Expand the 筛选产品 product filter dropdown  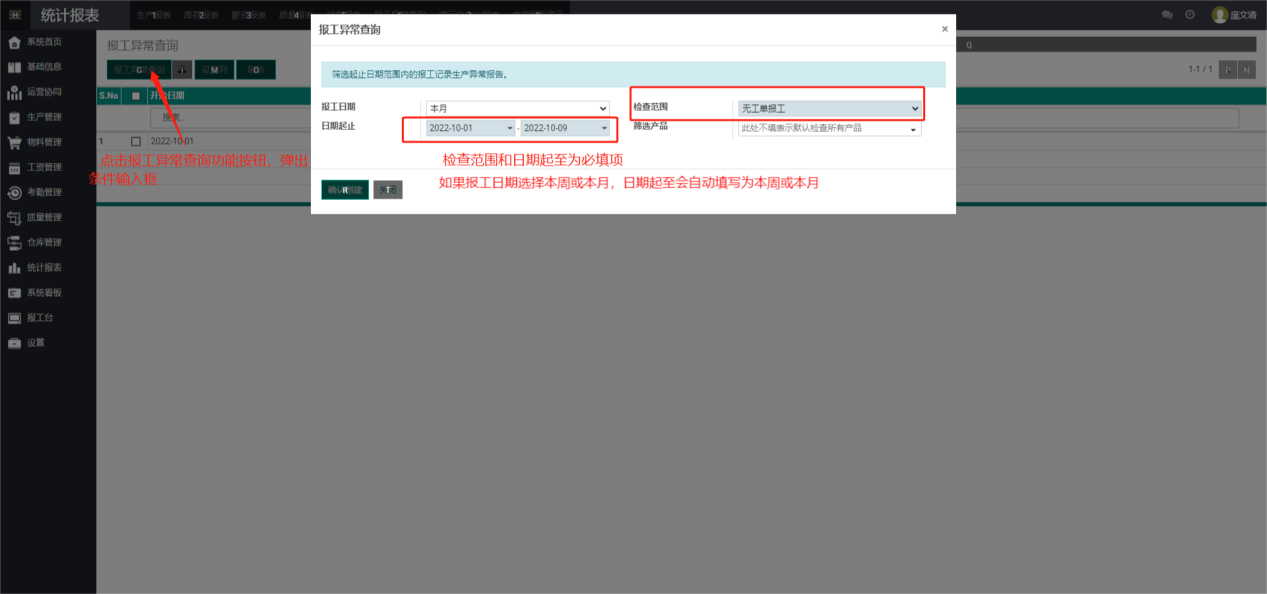[829, 129]
